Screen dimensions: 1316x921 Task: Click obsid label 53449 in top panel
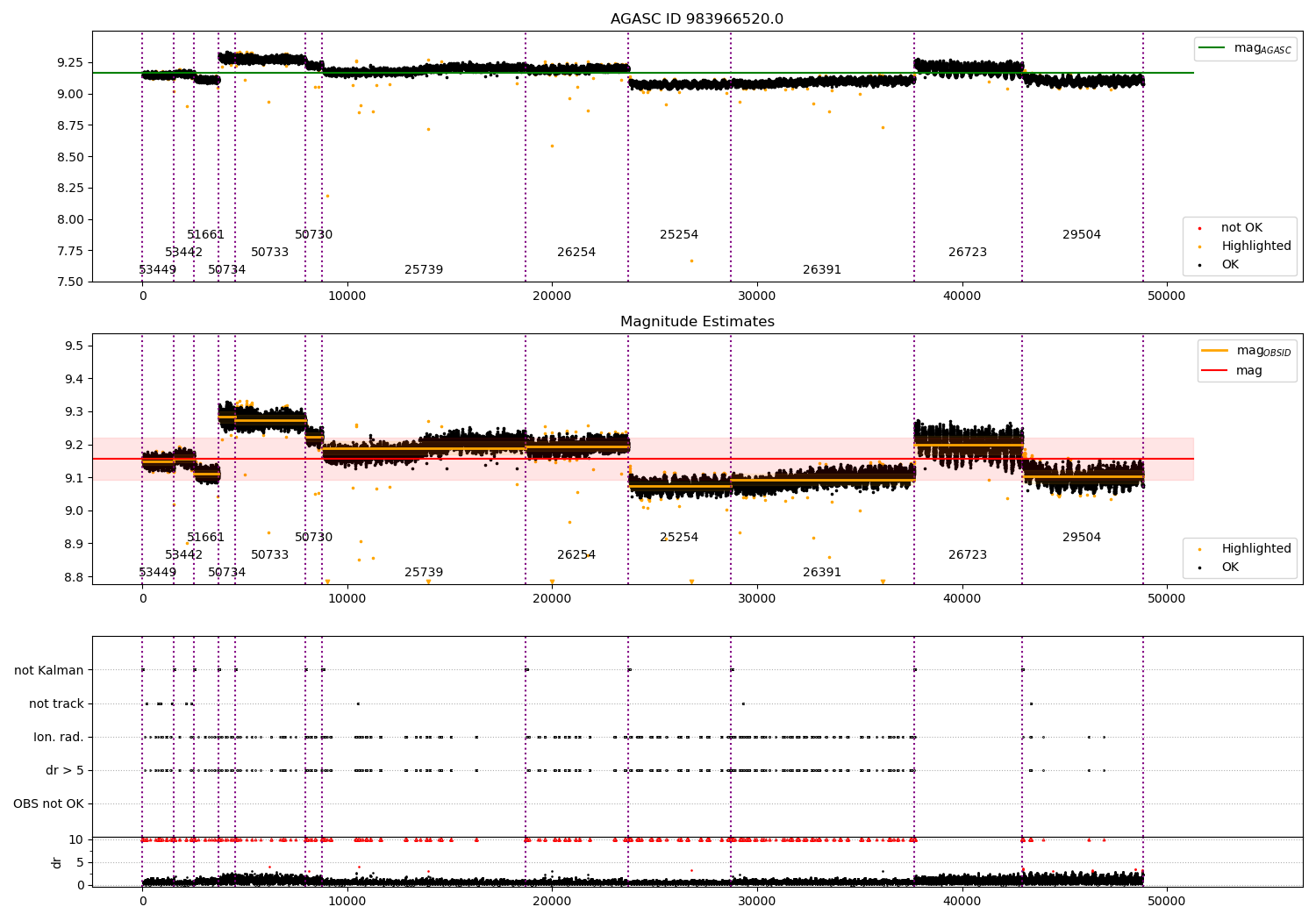pos(158,270)
